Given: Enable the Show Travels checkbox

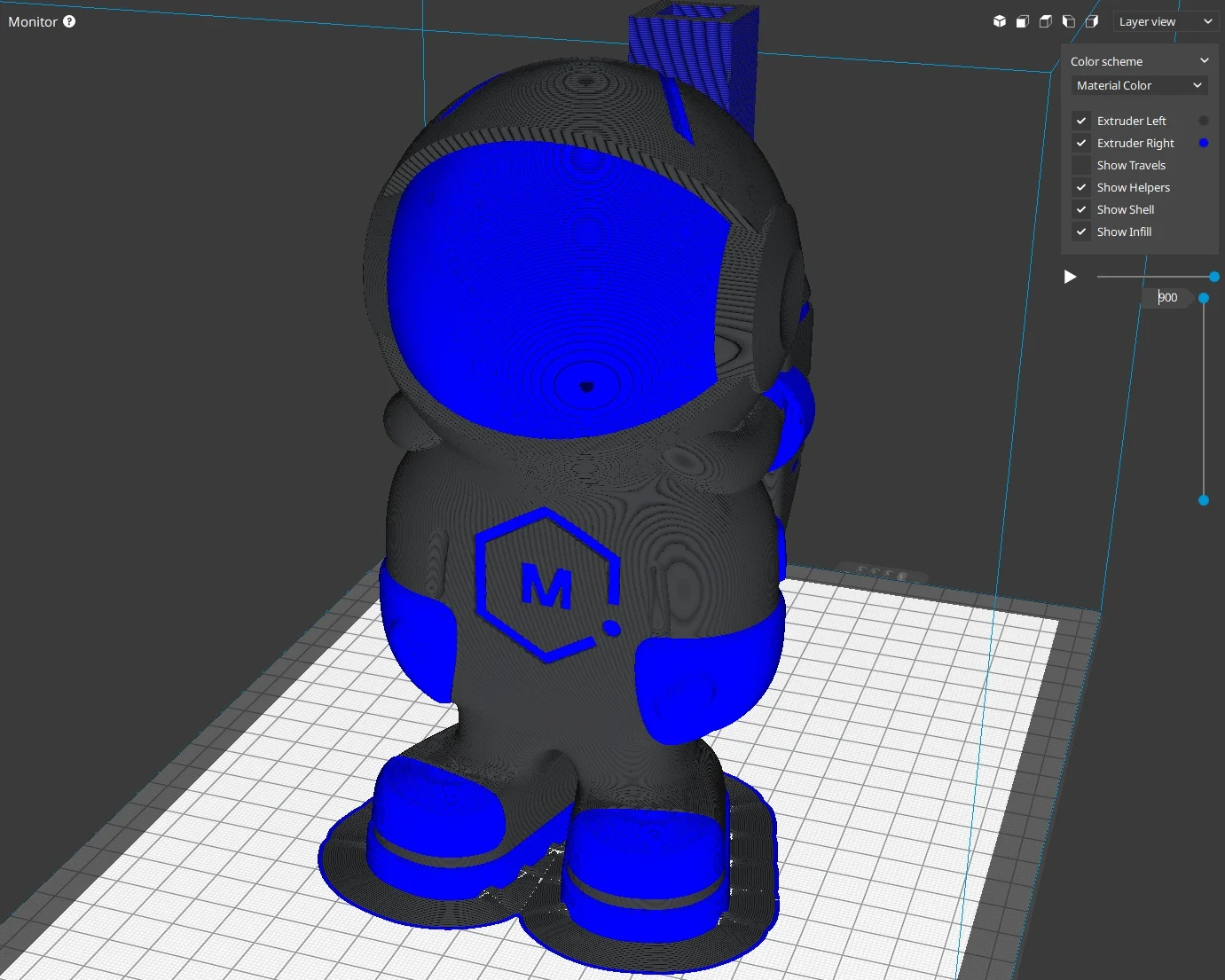Looking at the screenshot, I should 1081,165.
